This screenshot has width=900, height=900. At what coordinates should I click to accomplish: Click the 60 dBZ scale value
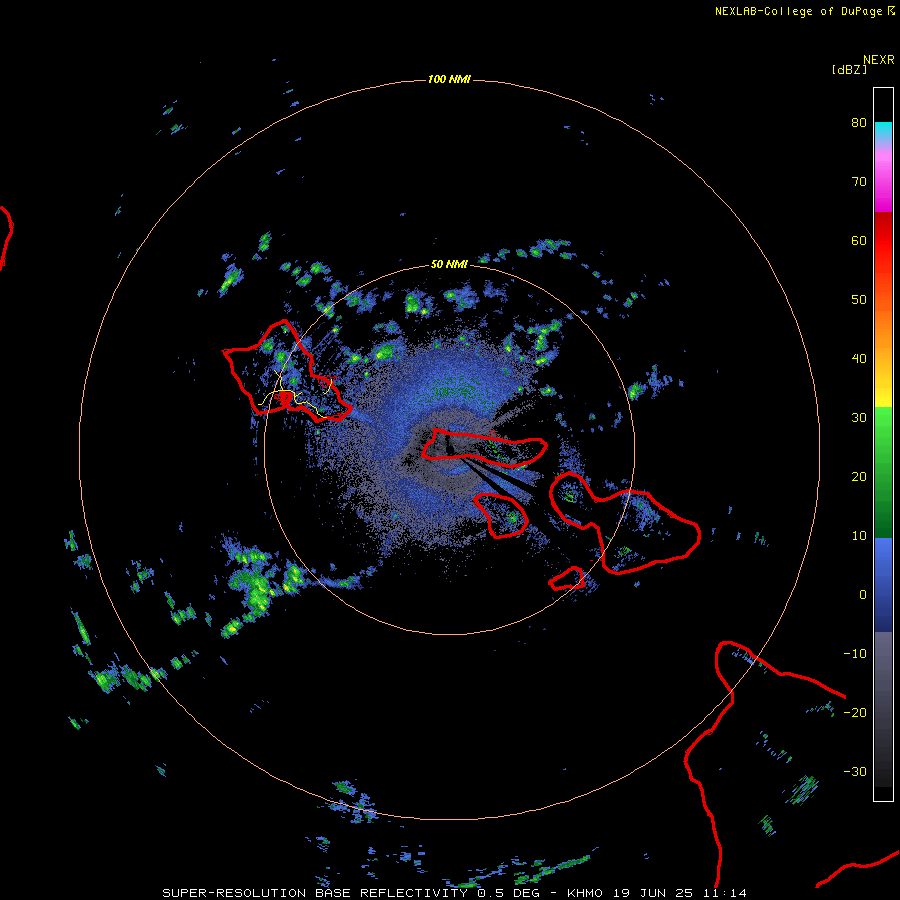pyautogui.click(x=859, y=241)
